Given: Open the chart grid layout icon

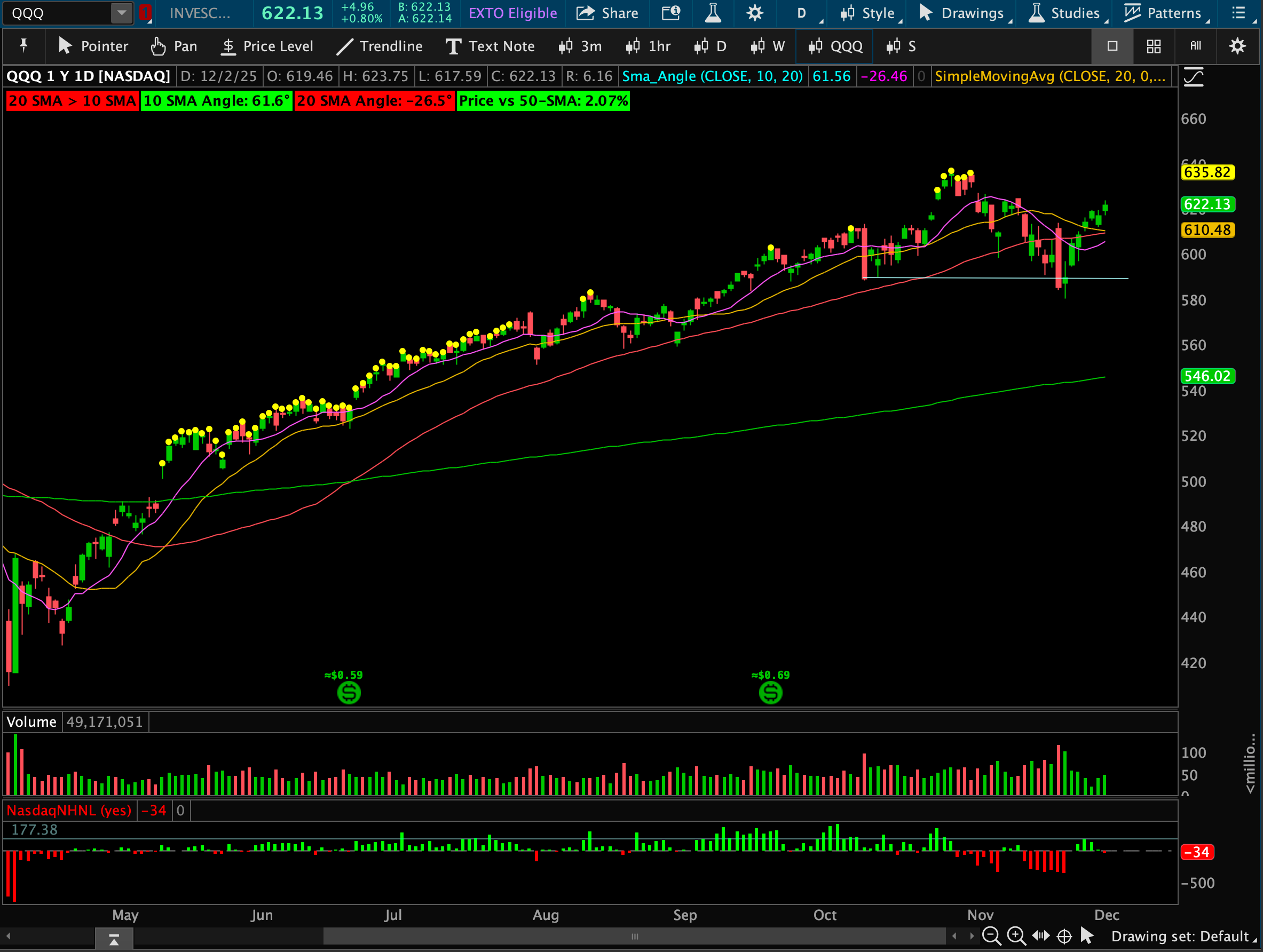Looking at the screenshot, I should (x=1154, y=46).
